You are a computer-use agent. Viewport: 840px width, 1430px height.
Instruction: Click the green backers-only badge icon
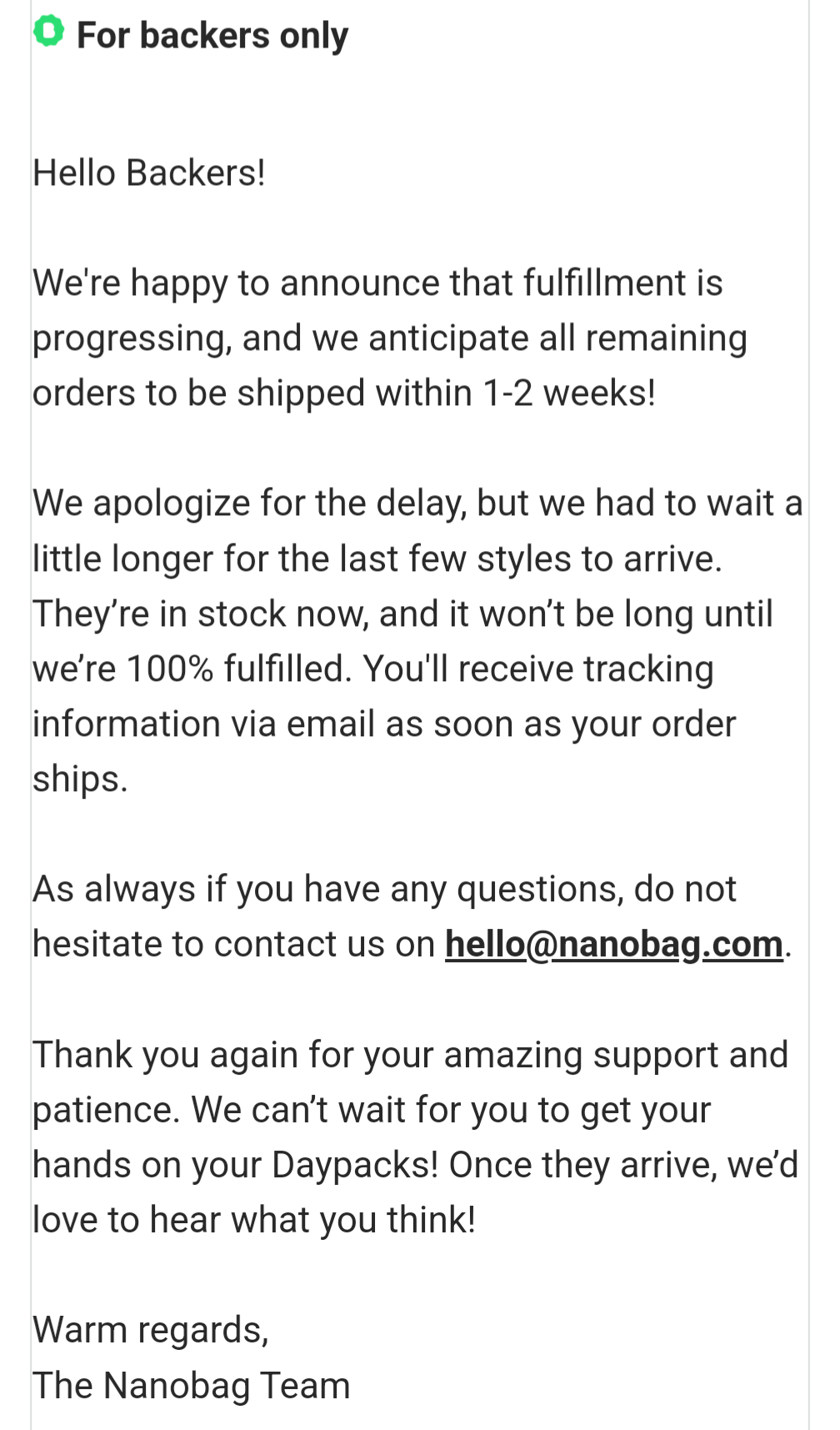[x=48, y=32]
